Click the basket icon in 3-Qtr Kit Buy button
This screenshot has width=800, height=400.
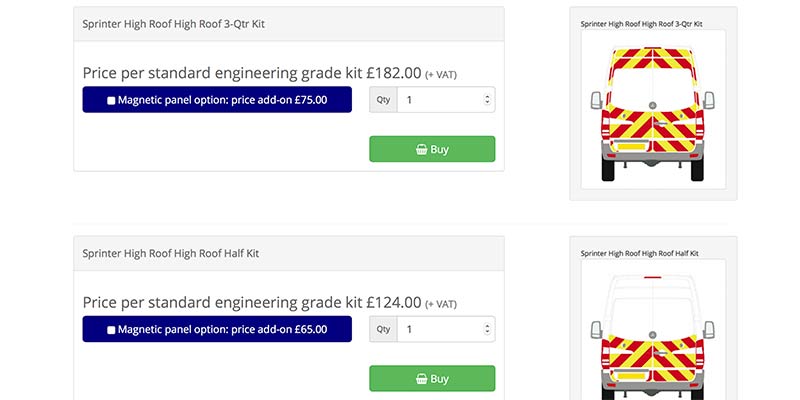coord(421,149)
